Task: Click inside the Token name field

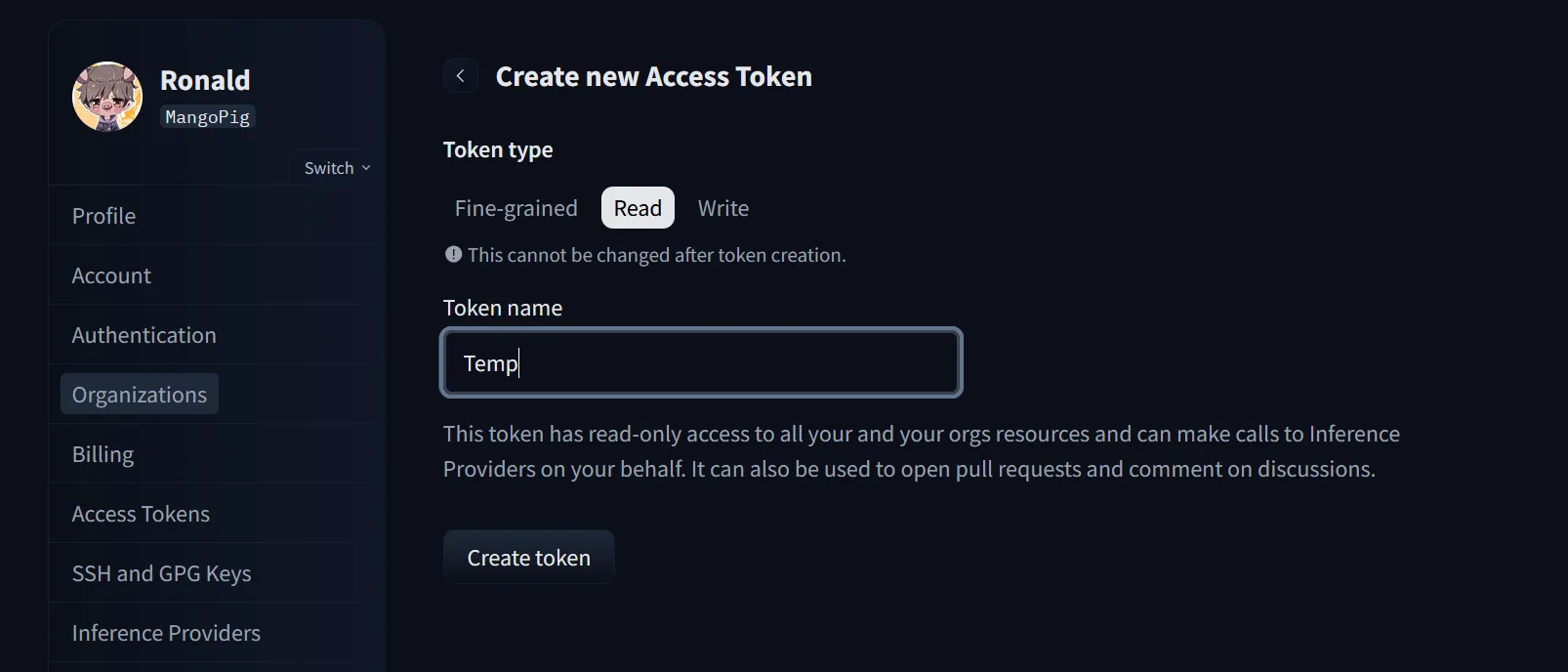Action: tap(701, 362)
